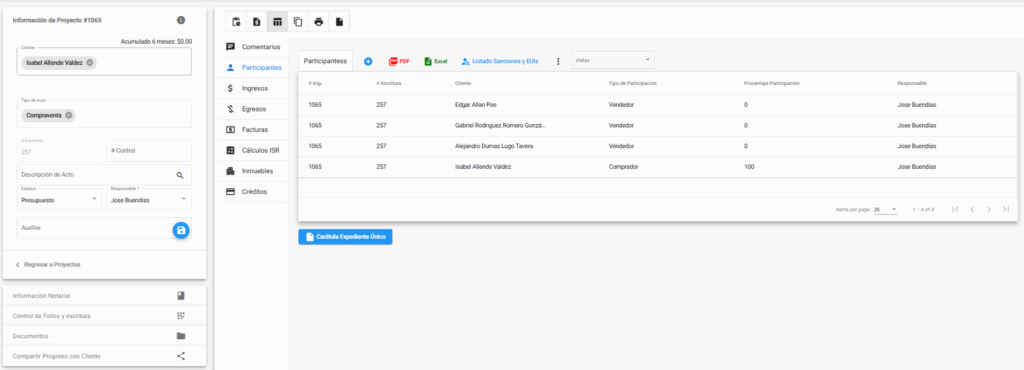This screenshot has width=1024, height=370.
Task: Click the #-Control input field
Action: [x=149, y=151]
